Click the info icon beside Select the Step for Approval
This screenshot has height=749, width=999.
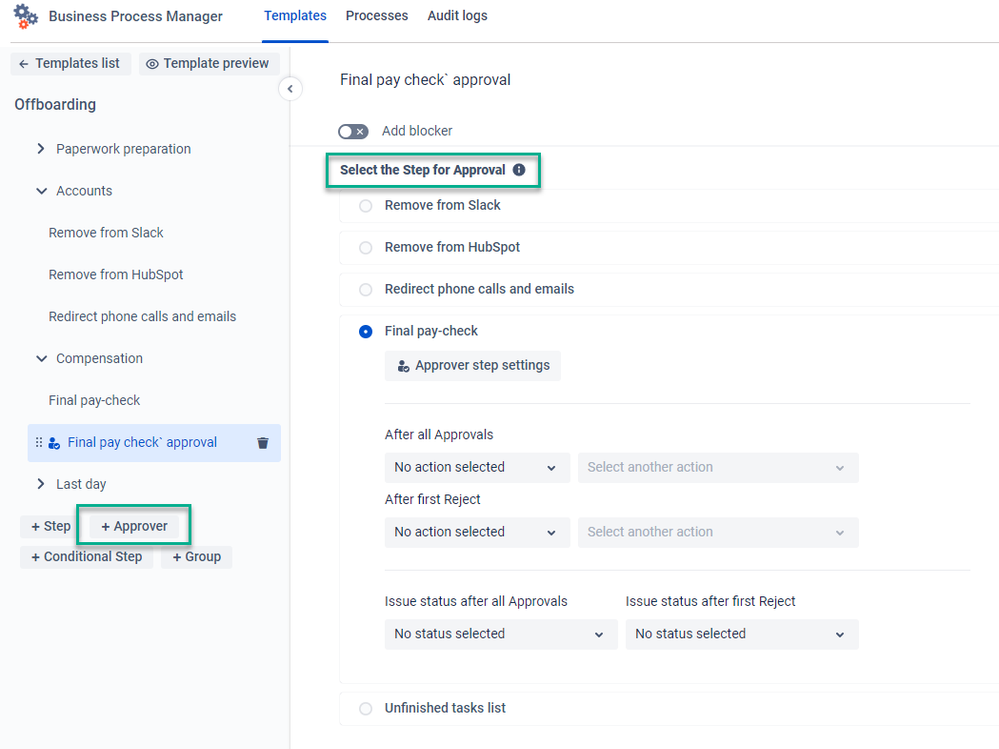519,169
